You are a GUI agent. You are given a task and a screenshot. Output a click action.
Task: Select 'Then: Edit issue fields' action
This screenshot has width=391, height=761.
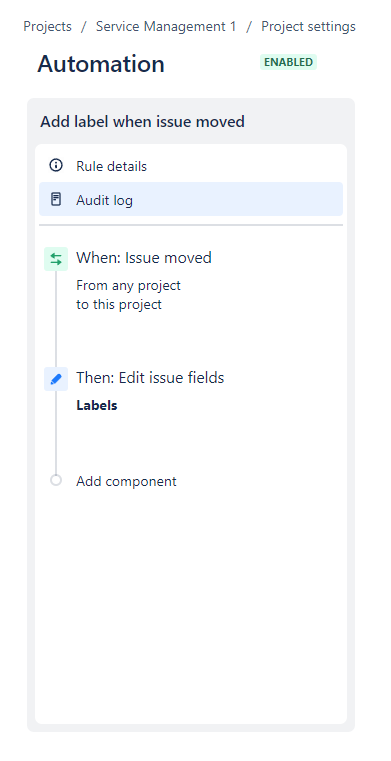tap(150, 378)
